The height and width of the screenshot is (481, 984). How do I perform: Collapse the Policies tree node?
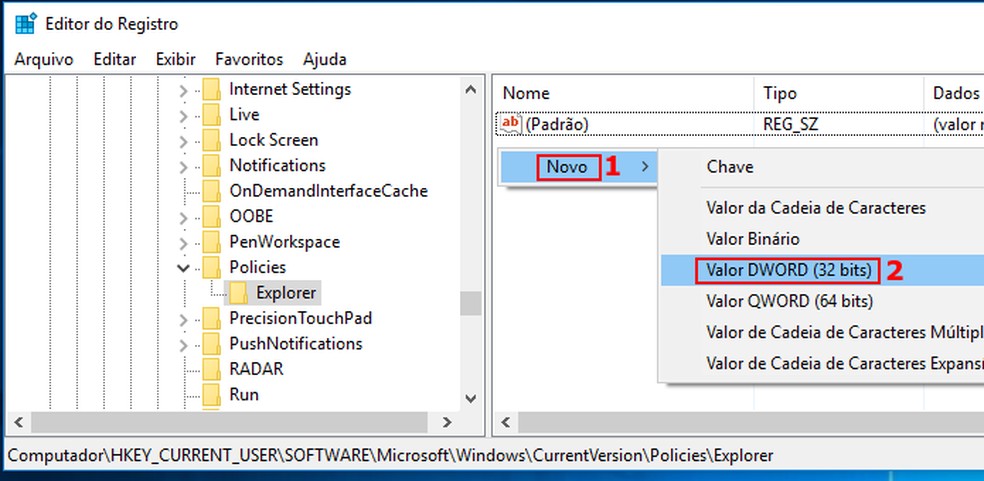tap(183, 267)
